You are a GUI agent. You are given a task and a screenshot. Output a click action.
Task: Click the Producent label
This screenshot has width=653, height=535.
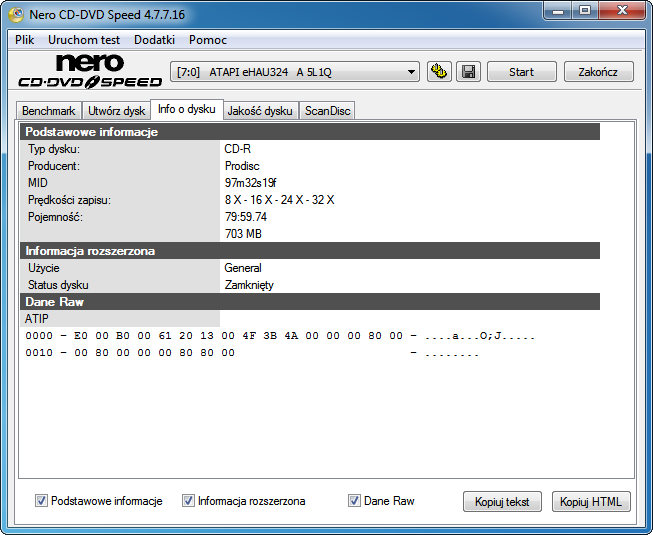tap(54, 166)
